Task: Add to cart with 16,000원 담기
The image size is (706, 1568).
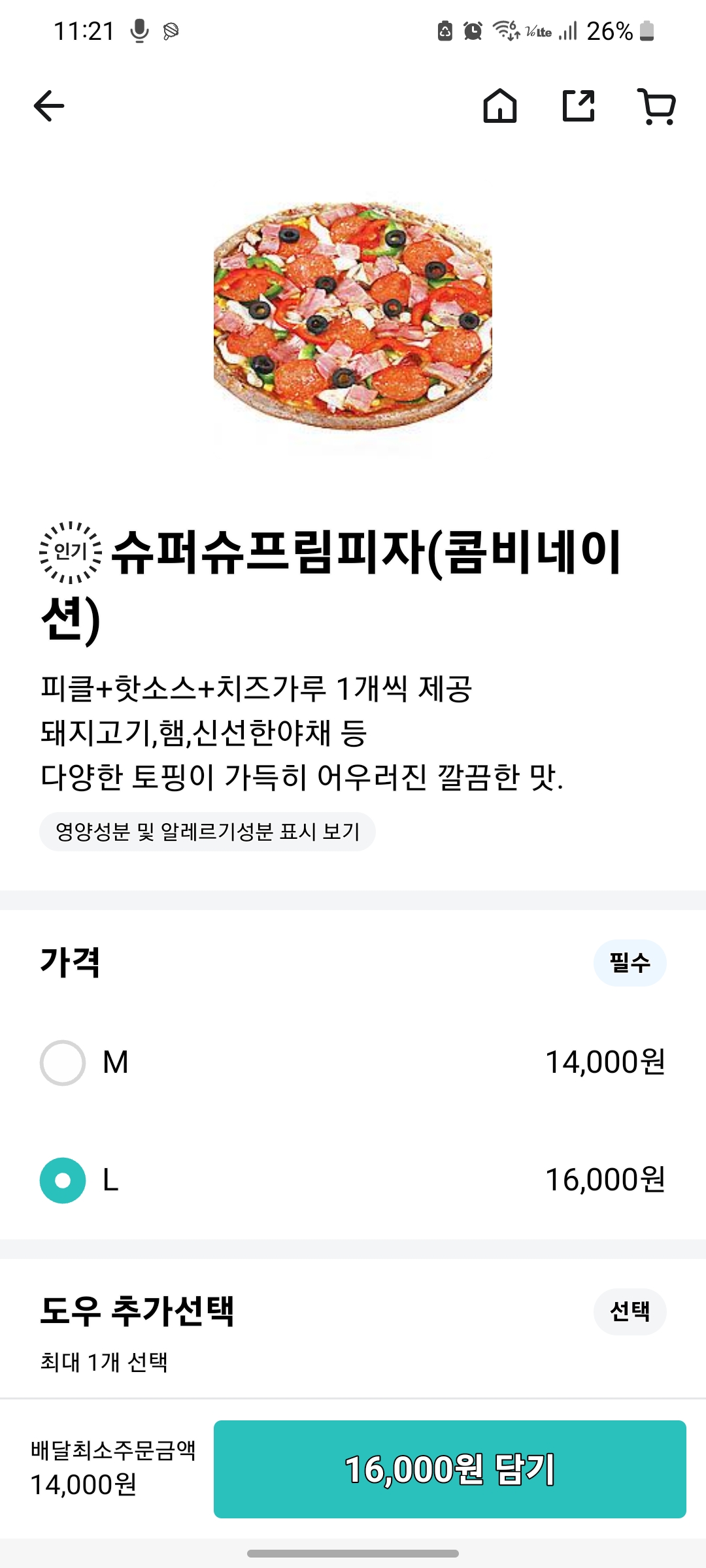Action: click(x=450, y=1469)
